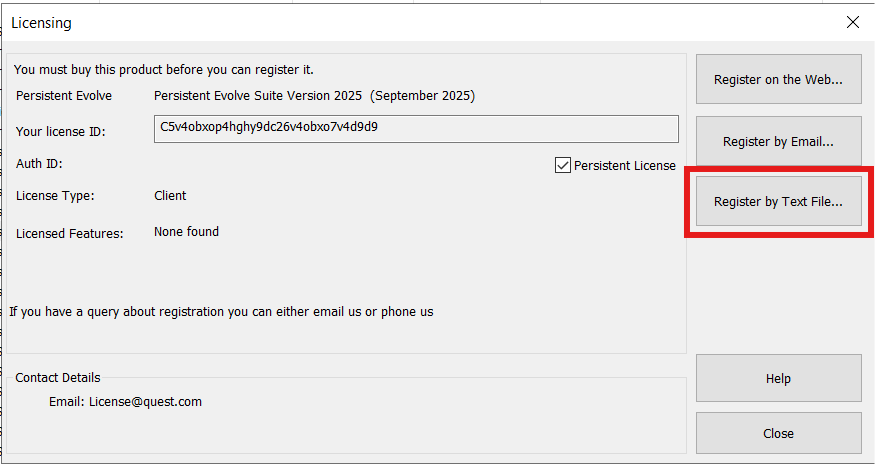Click the 'Your license ID:' label
Image resolution: width=875 pixels, height=465 pixels.
61,132
